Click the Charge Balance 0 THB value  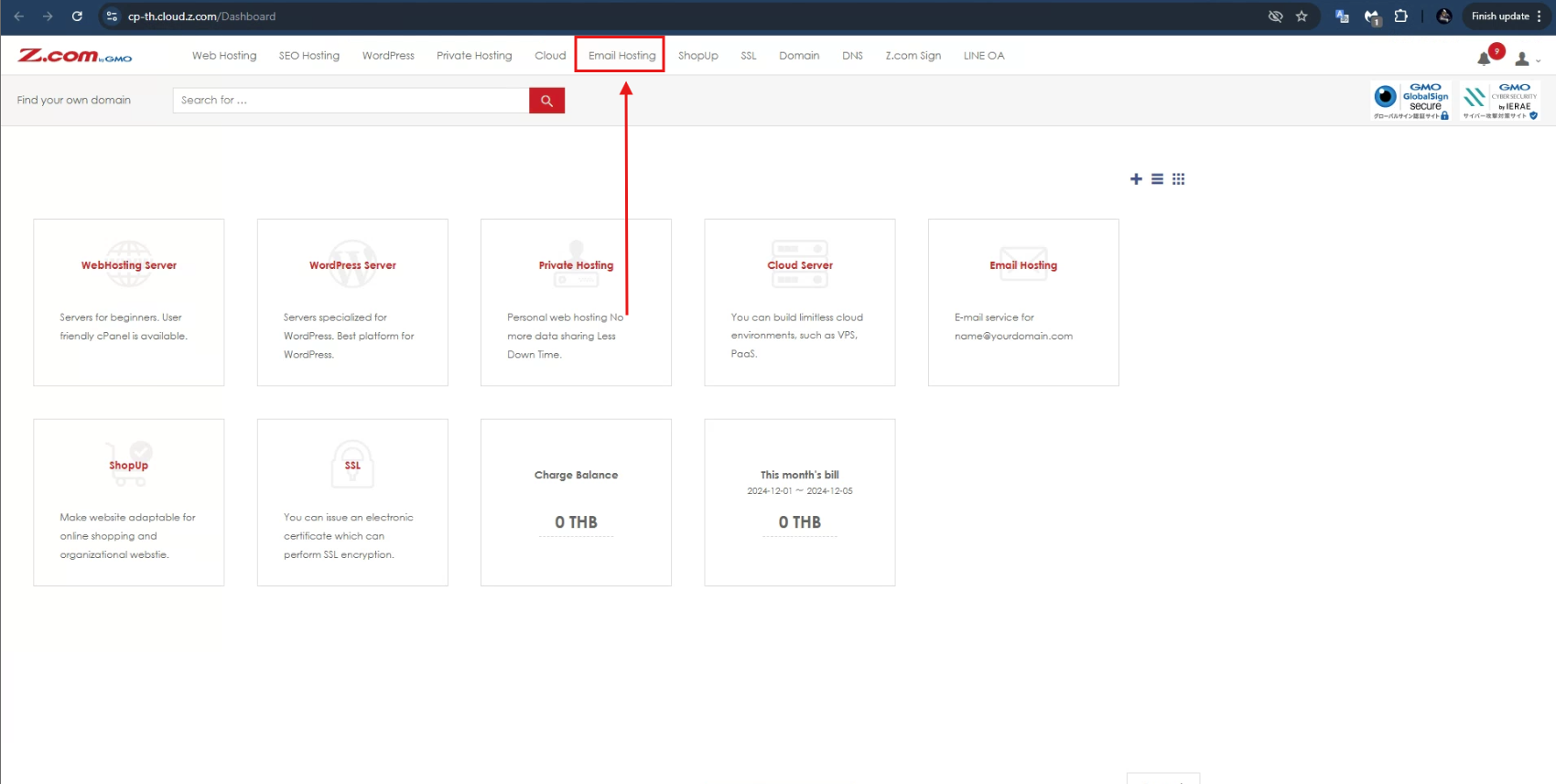point(576,522)
